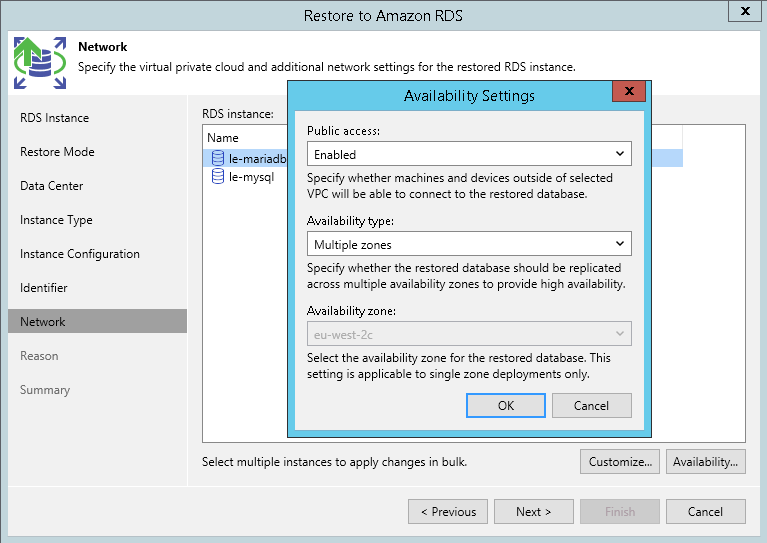Click the RDS instance label

[238, 114]
